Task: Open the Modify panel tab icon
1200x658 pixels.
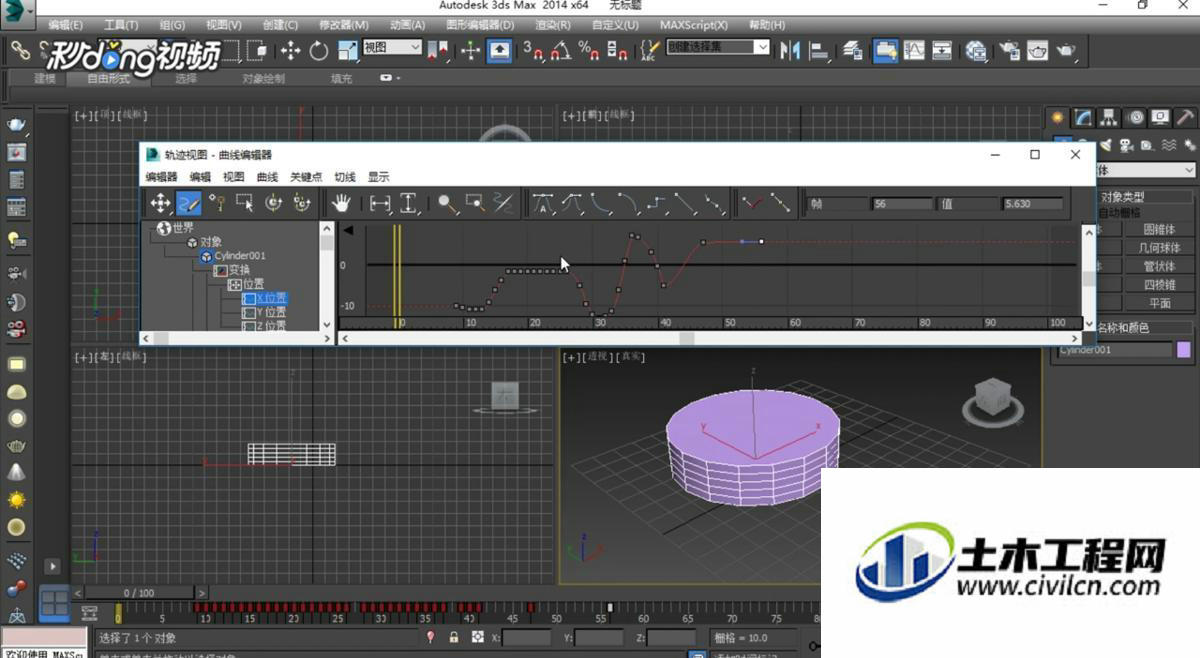Action: (1082, 117)
